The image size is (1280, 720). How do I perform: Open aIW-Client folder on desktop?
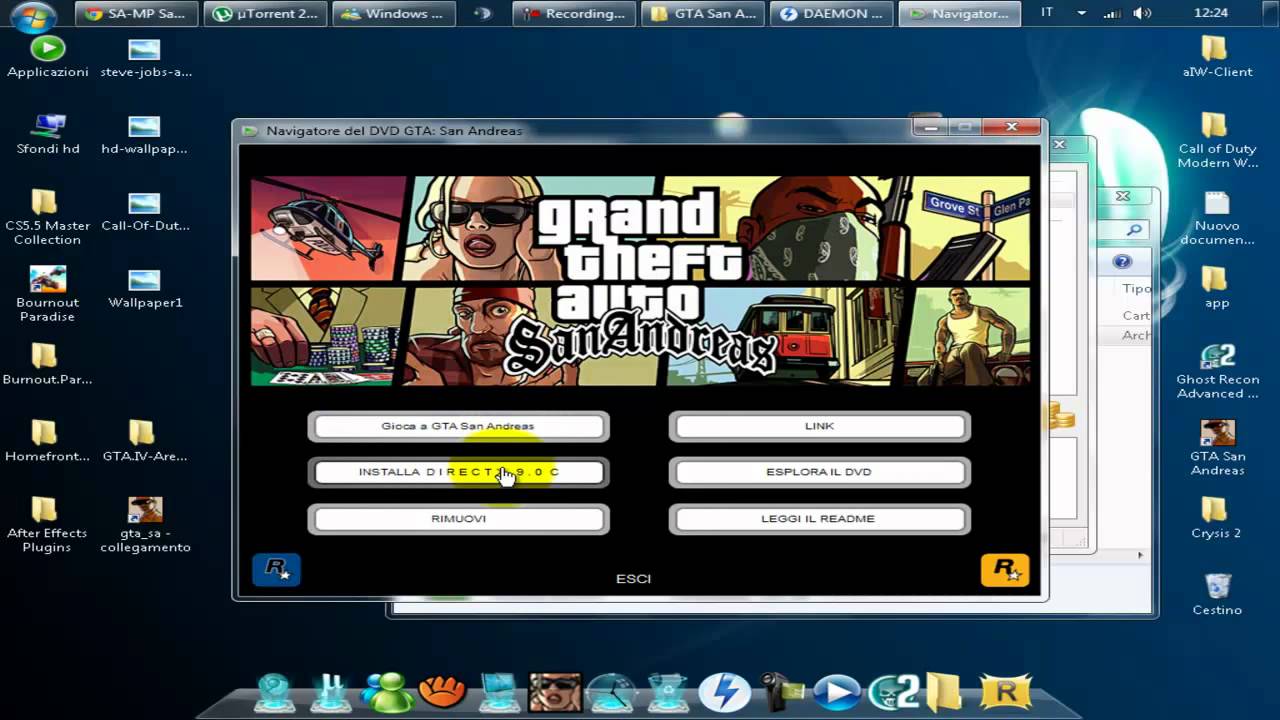[1217, 57]
